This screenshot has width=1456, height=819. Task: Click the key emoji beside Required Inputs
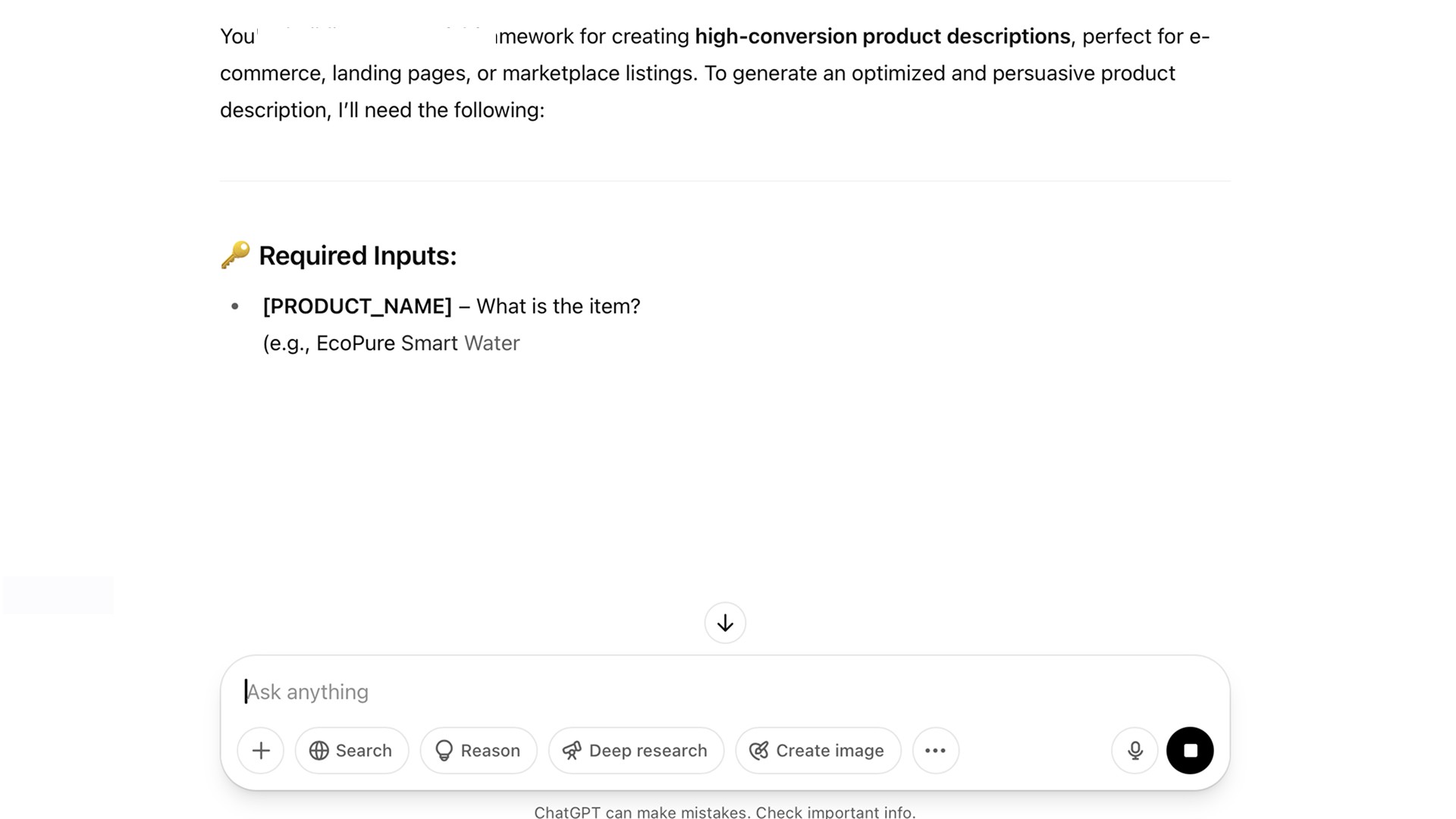235,255
